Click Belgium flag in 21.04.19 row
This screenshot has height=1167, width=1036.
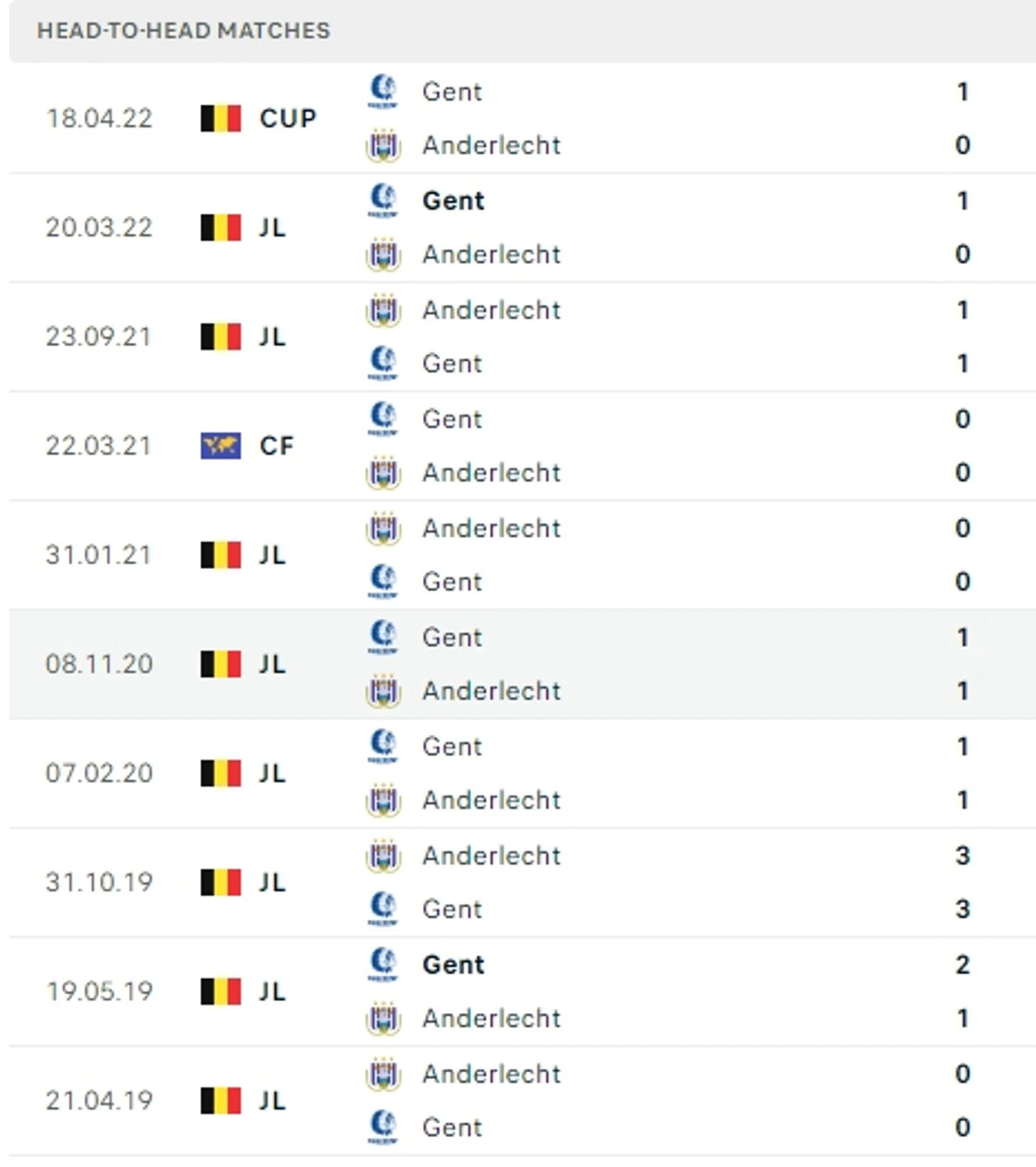pos(221,1101)
